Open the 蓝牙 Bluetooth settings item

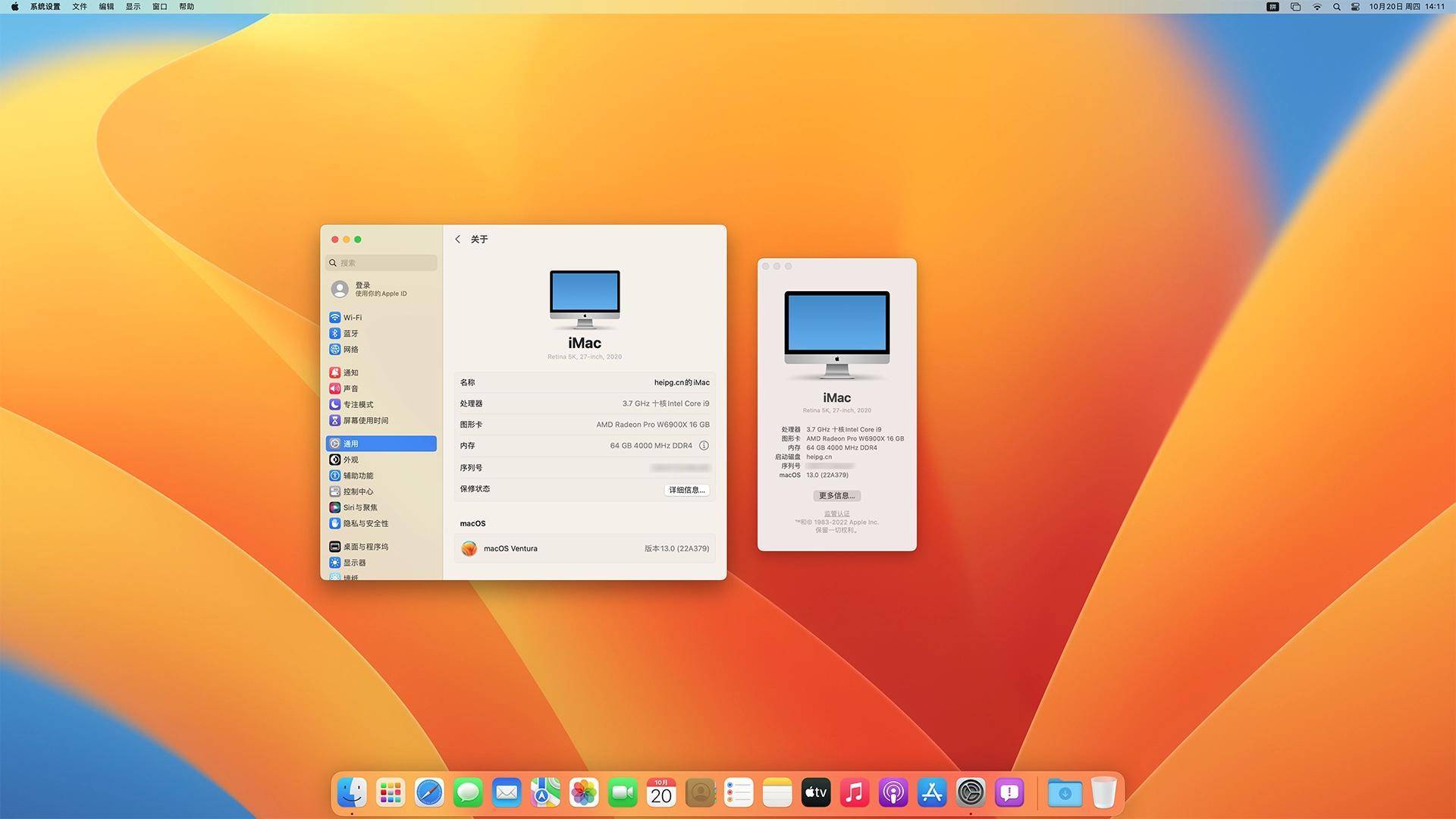pos(381,334)
